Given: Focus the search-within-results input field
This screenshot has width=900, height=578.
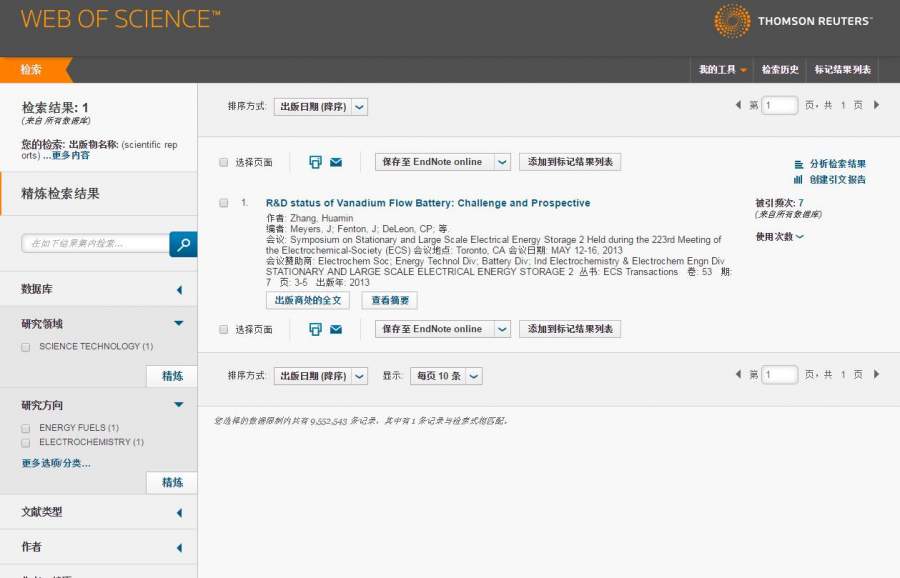Looking at the screenshot, I should (x=95, y=243).
